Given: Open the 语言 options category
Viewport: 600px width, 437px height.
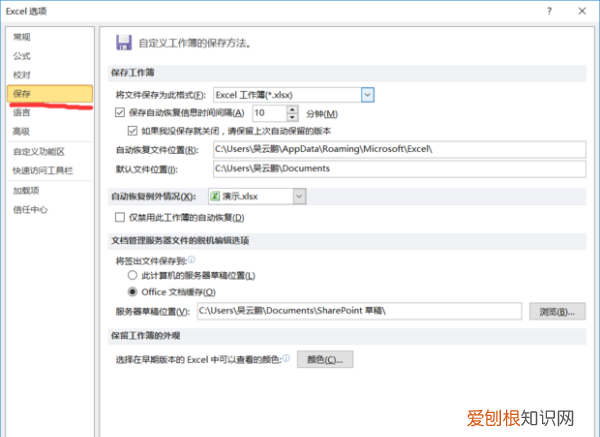Looking at the screenshot, I should click(x=22, y=113).
